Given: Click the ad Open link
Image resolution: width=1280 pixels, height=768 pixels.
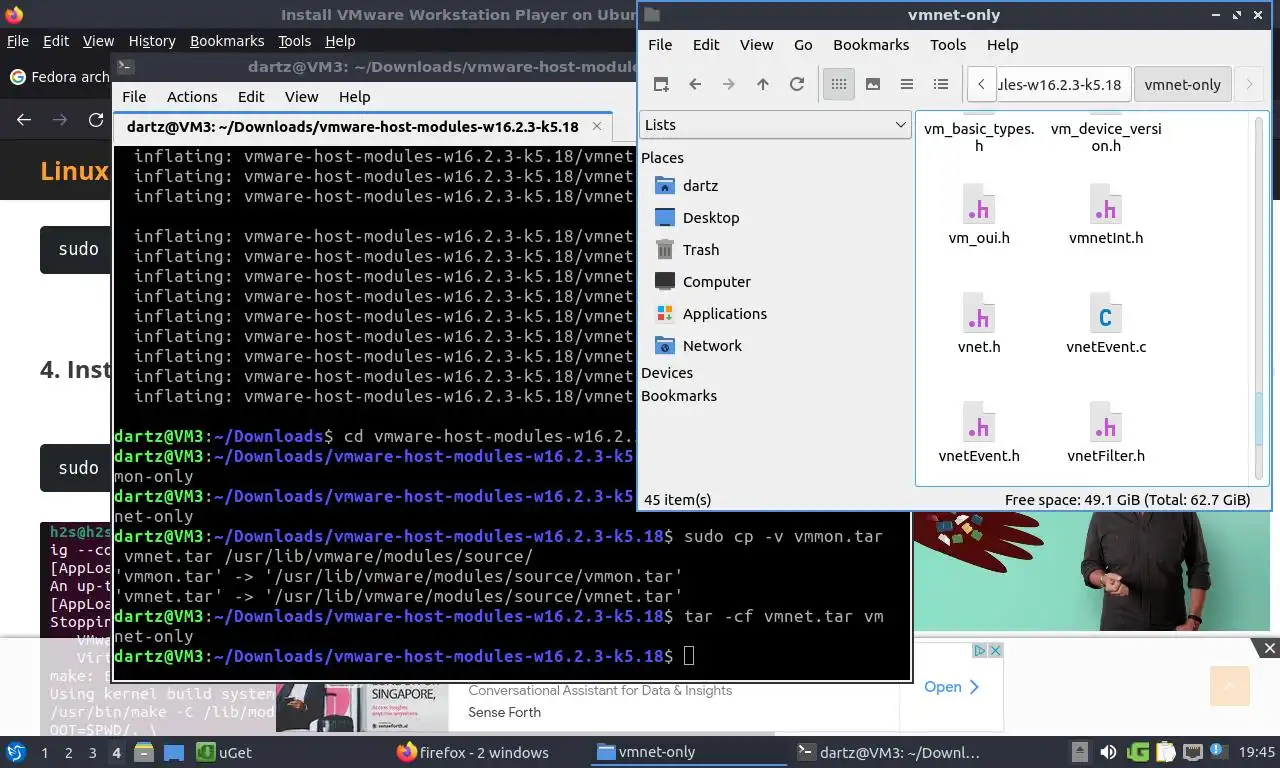Looking at the screenshot, I should pos(952,687).
